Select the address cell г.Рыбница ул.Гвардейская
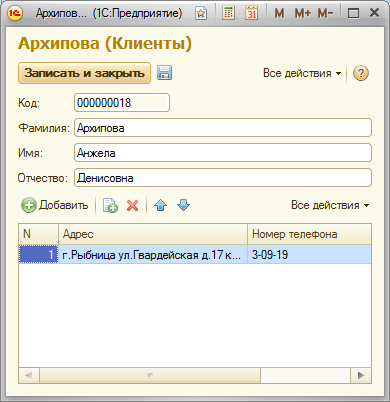This screenshot has width=390, height=402. [x=153, y=255]
